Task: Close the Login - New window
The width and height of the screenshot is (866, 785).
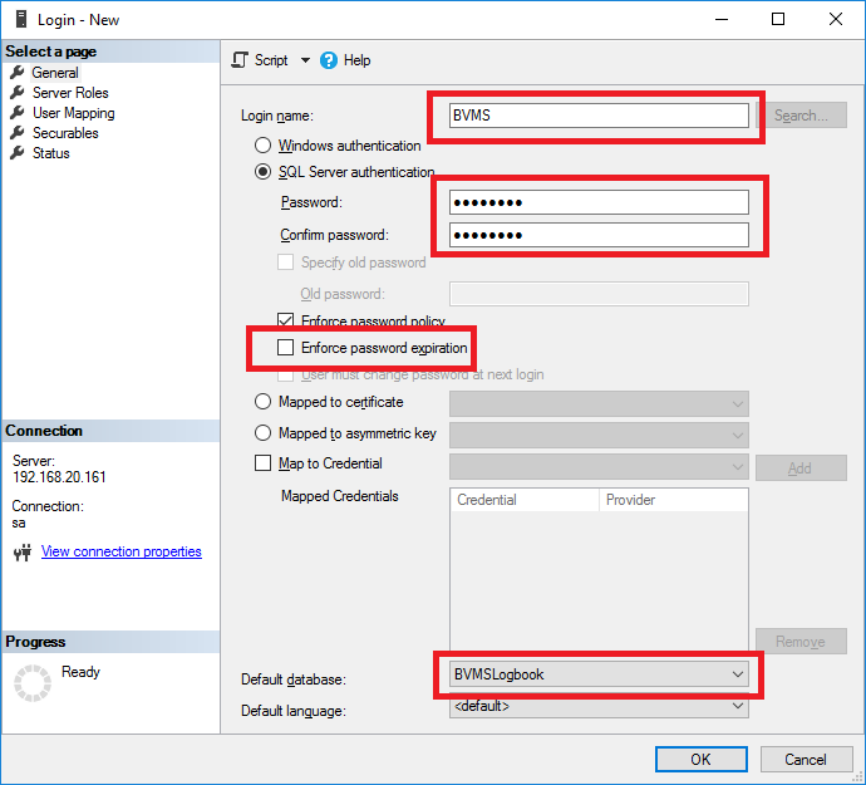Action: pos(836,19)
